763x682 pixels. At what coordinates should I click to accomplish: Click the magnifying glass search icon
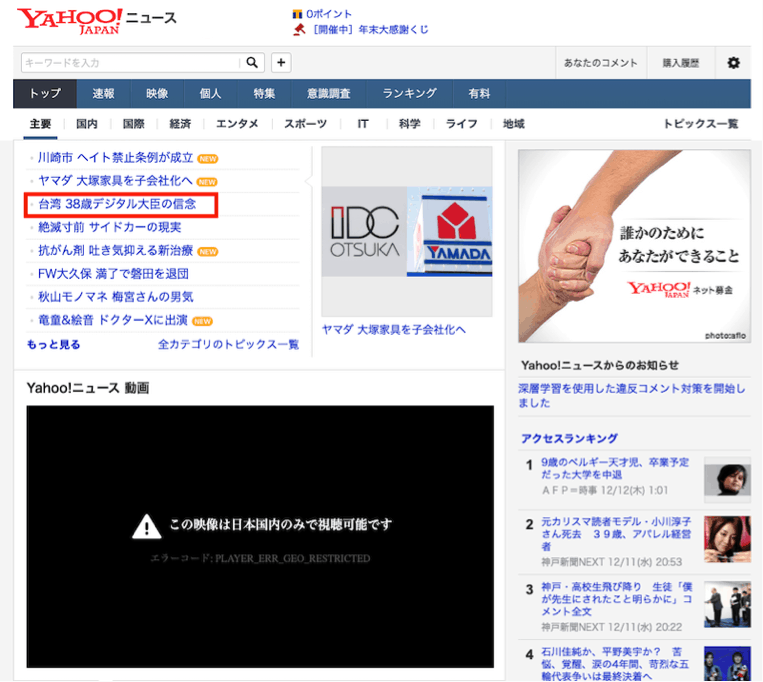[254, 63]
